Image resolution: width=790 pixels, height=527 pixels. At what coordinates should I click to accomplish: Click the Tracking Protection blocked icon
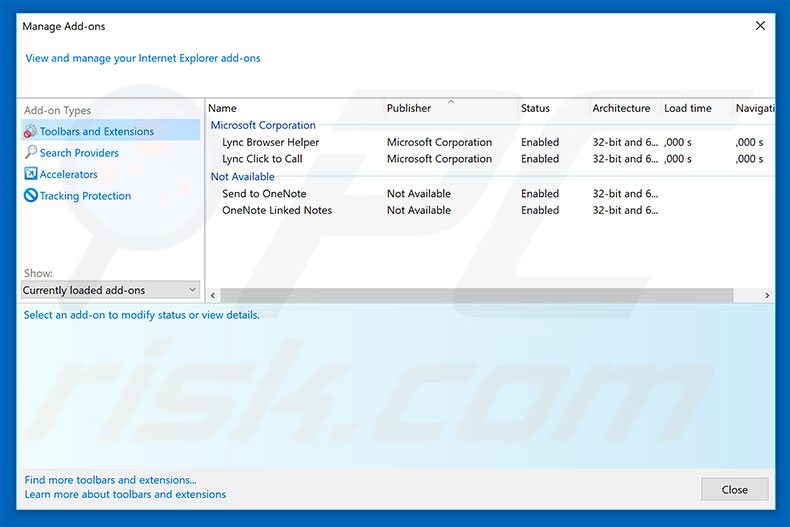coord(30,195)
